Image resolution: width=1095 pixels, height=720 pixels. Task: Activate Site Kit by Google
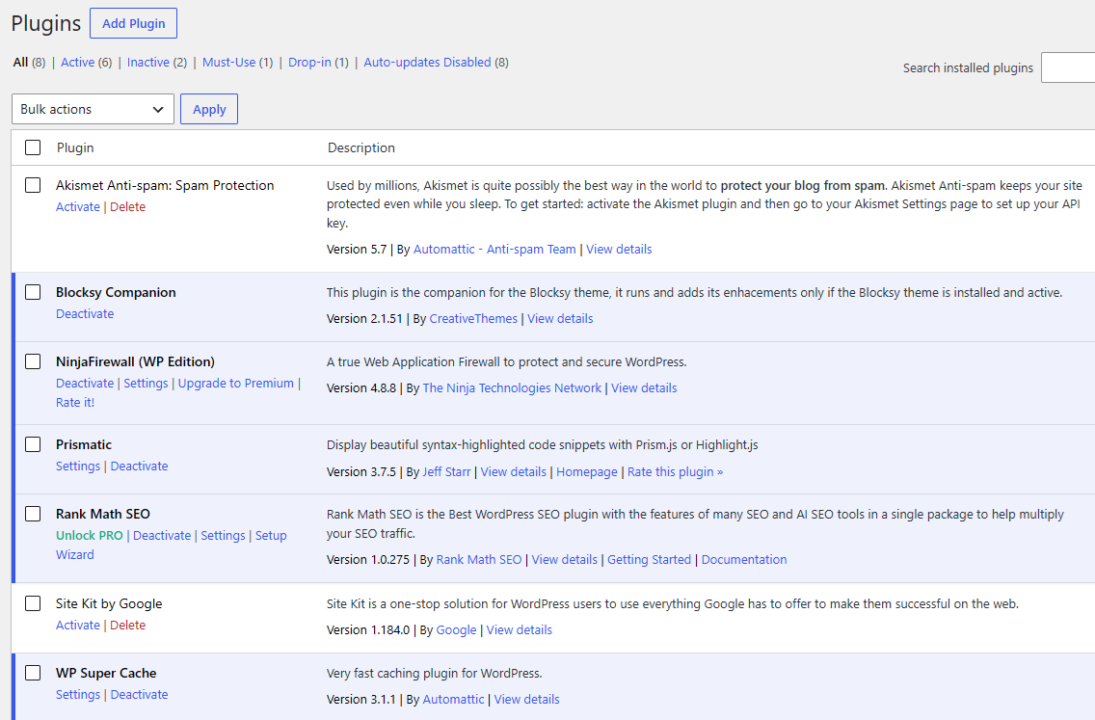pyautogui.click(x=78, y=625)
